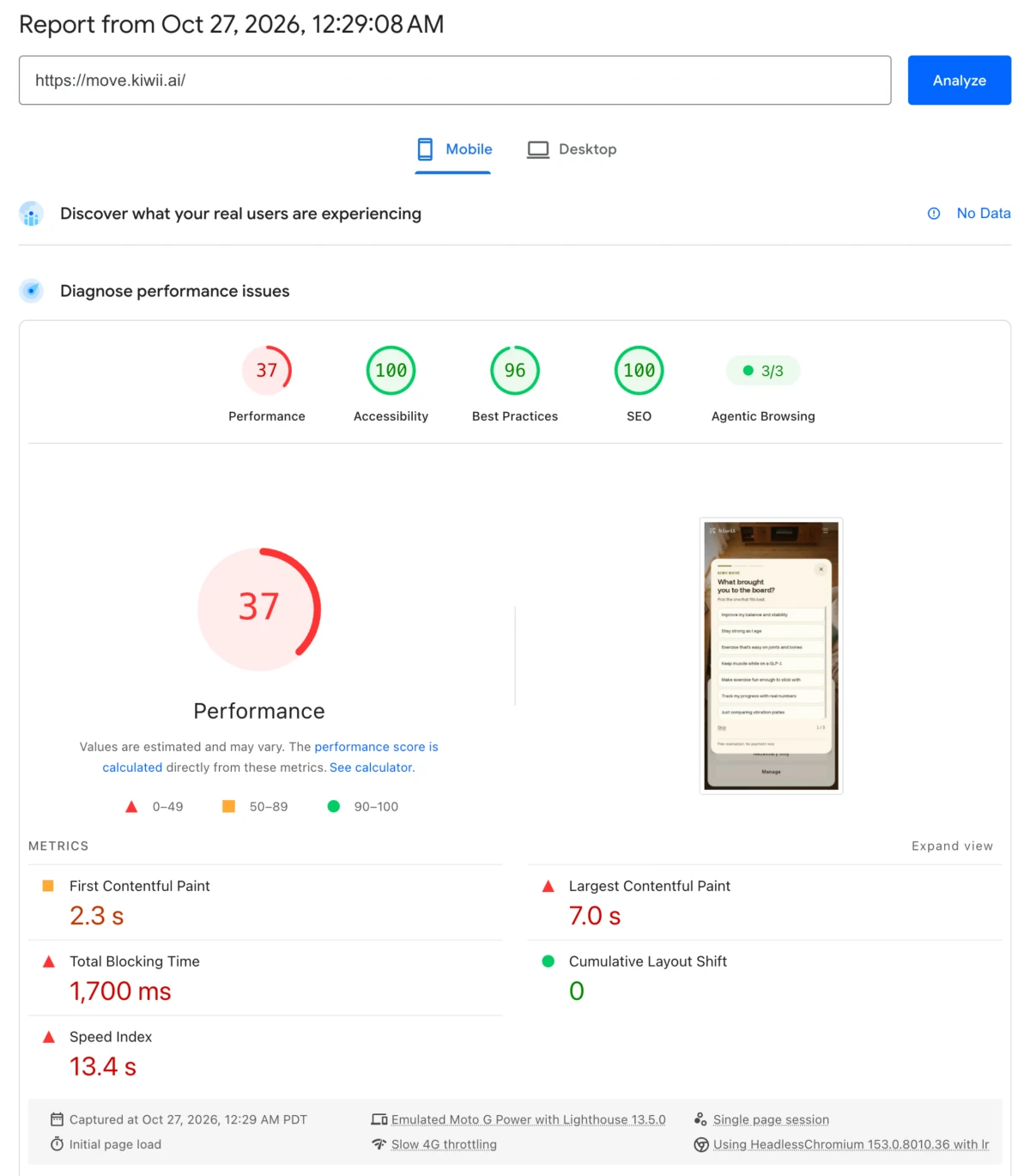Open the page screenshot thumbnail

coord(771,656)
